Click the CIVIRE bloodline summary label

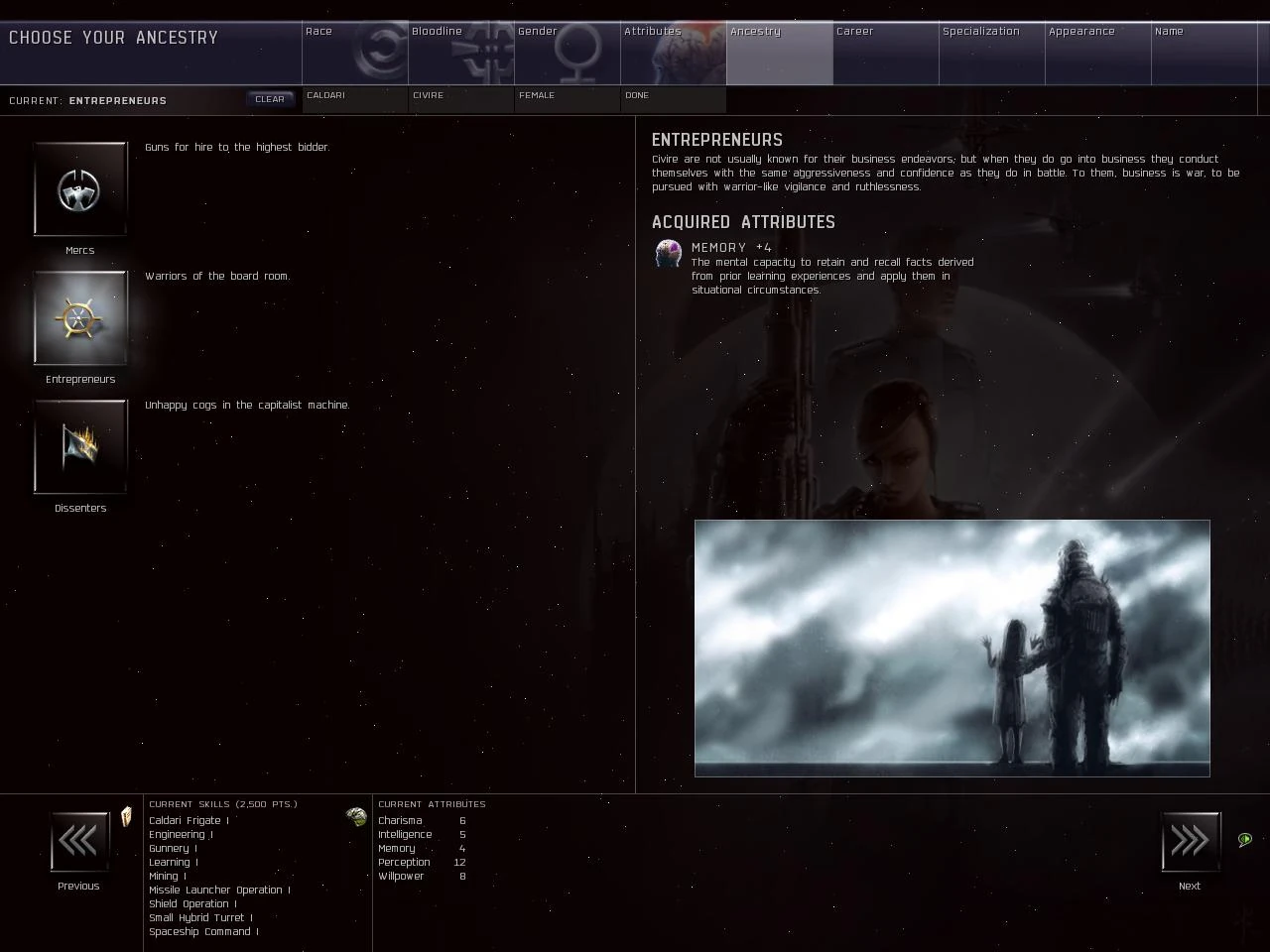click(x=429, y=95)
